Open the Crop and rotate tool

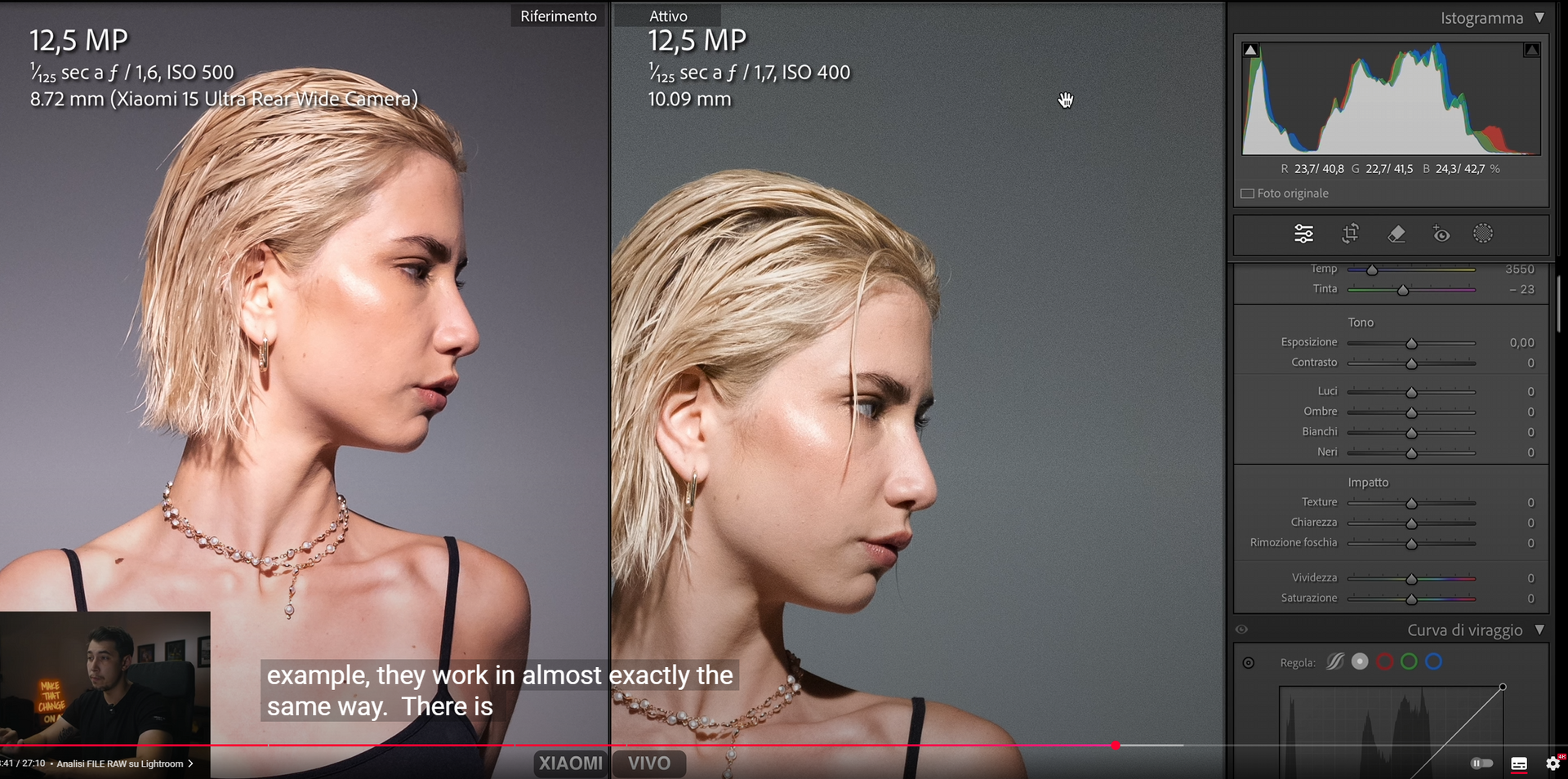tap(1350, 234)
